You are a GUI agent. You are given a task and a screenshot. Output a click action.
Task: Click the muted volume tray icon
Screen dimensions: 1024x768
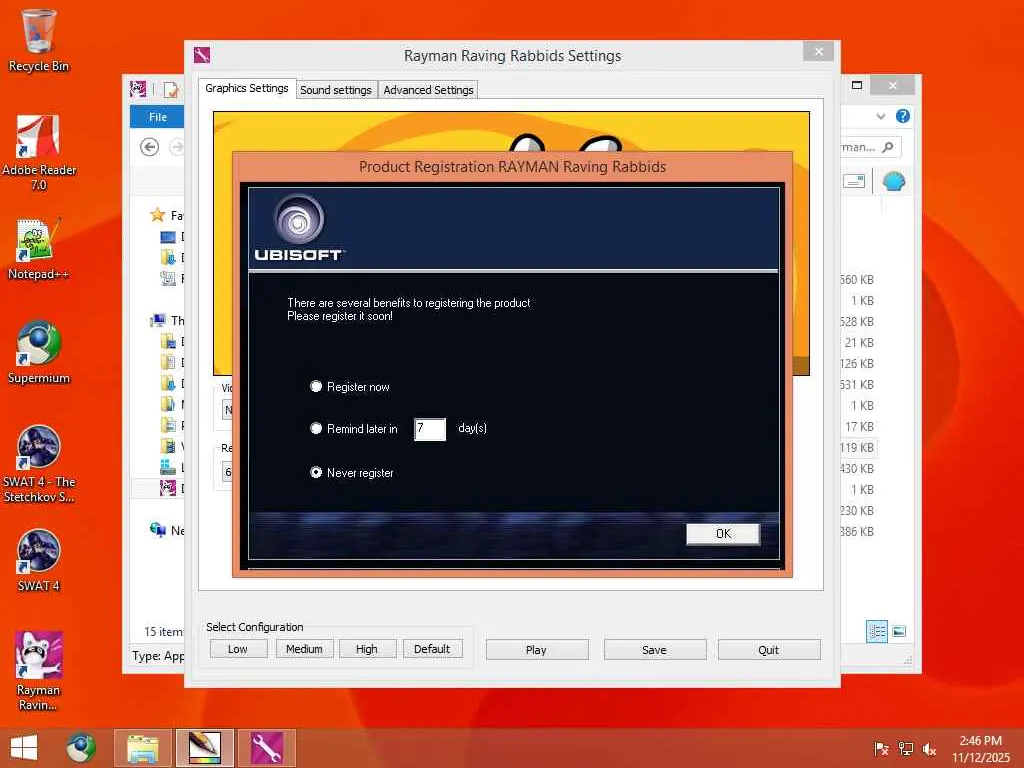[929, 749]
